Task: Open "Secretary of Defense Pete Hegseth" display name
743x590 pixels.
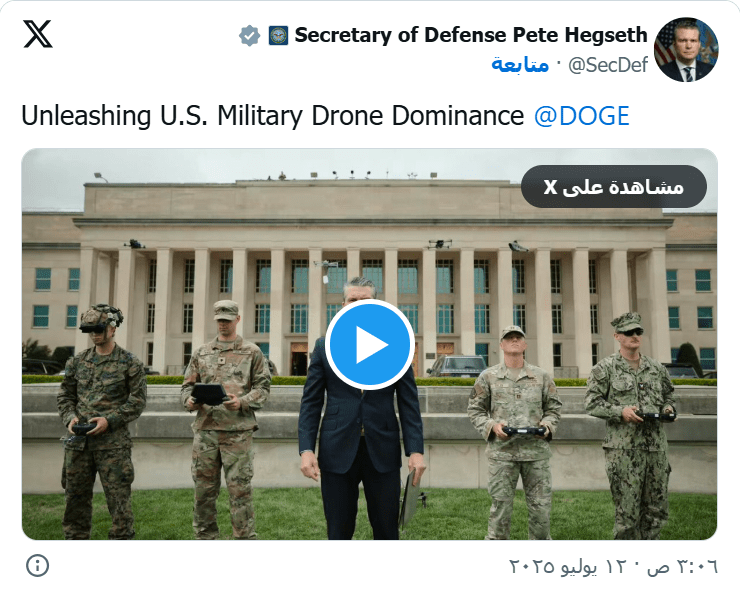Action: pos(470,36)
